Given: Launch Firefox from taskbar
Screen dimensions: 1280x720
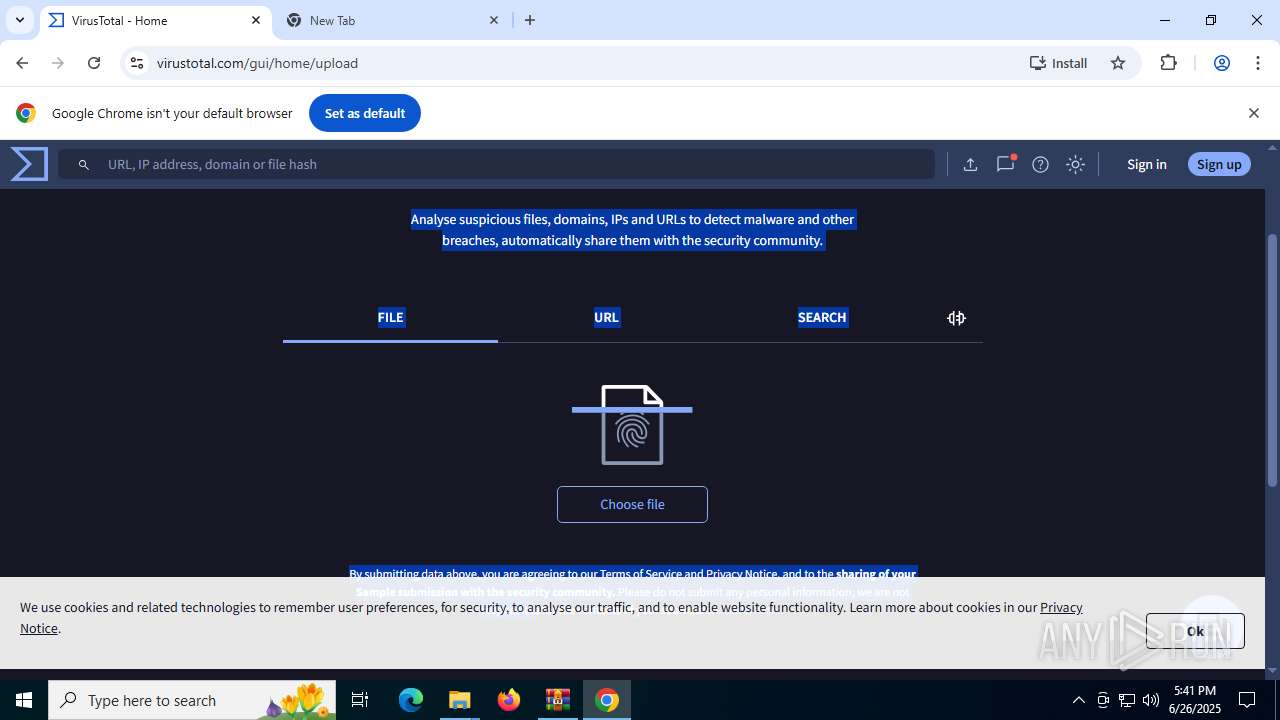Looking at the screenshot, I should (509, 700).
